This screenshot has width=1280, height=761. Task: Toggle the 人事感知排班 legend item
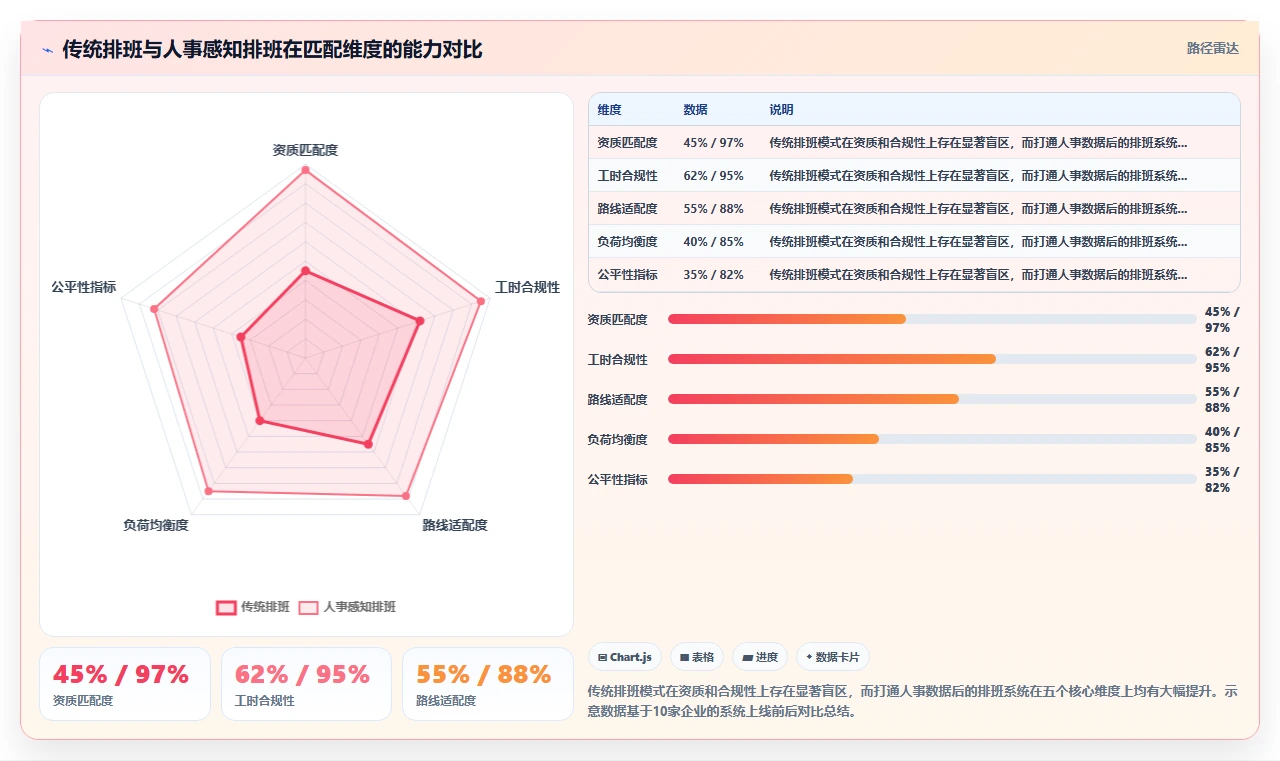tap(348, 607)
